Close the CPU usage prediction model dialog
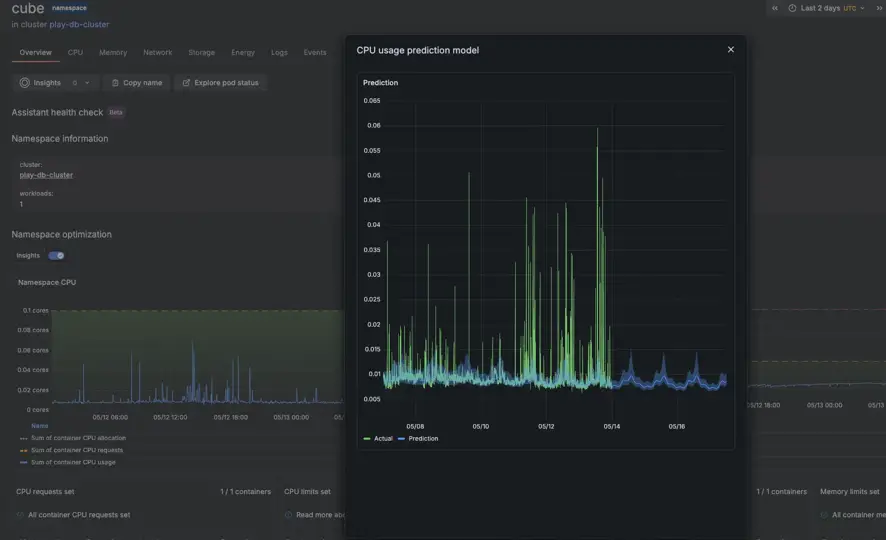The height and width of the screenshot is (540, 886). 731,50
